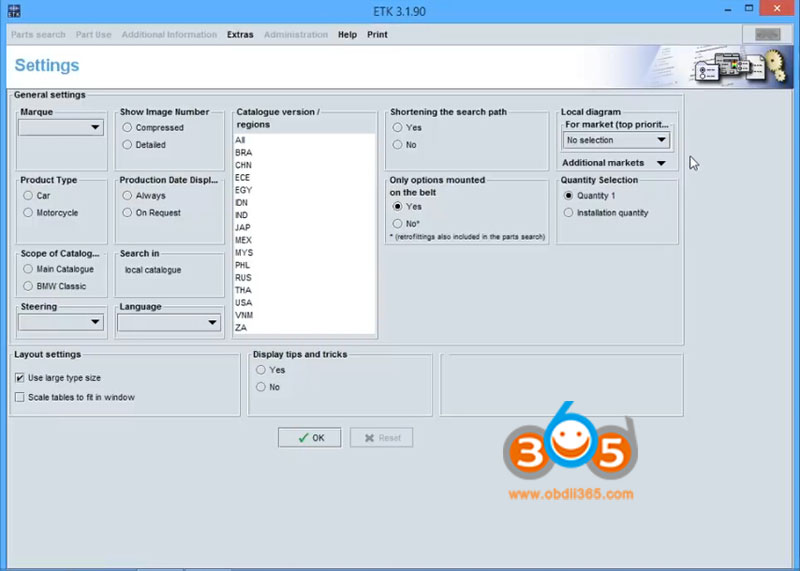Select All in catalogue regions list

pos(305,140)
